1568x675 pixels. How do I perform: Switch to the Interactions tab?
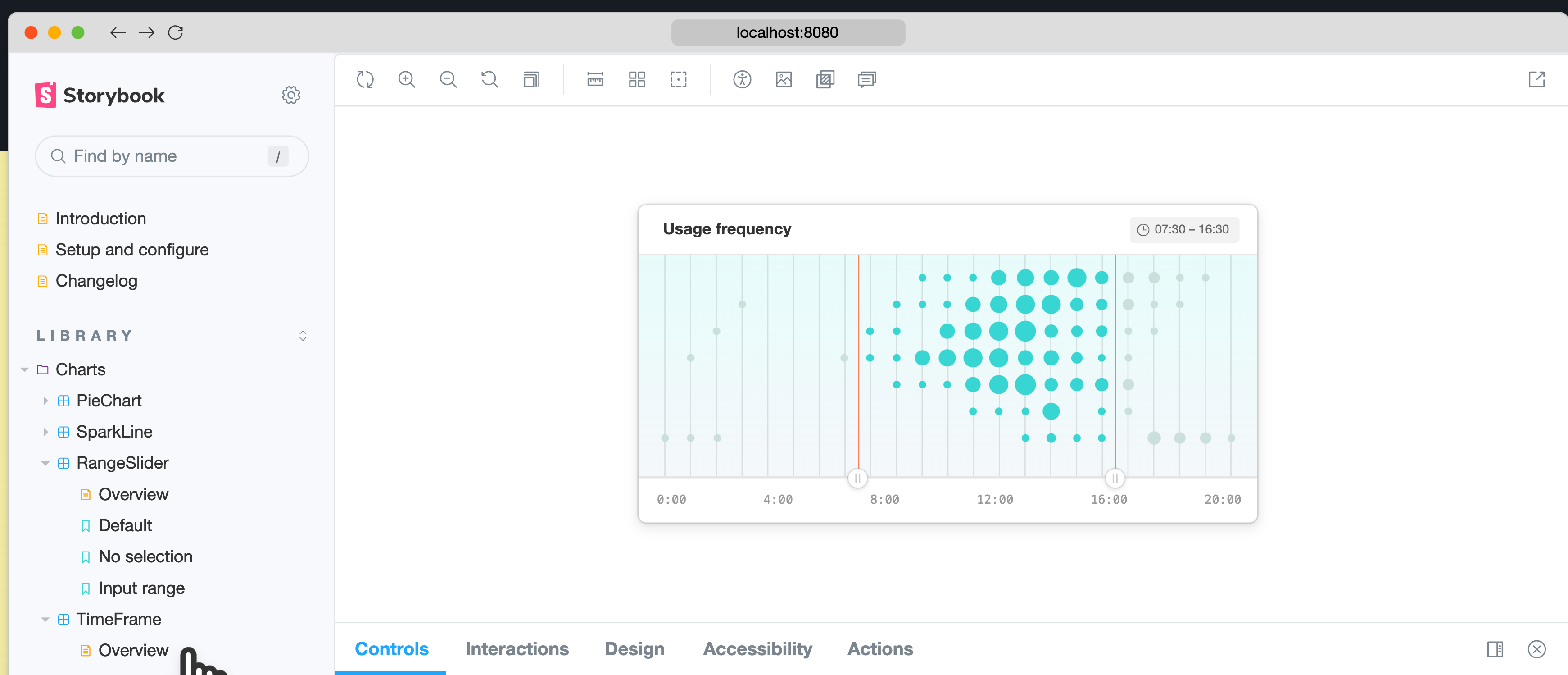[x=517, y=649]
